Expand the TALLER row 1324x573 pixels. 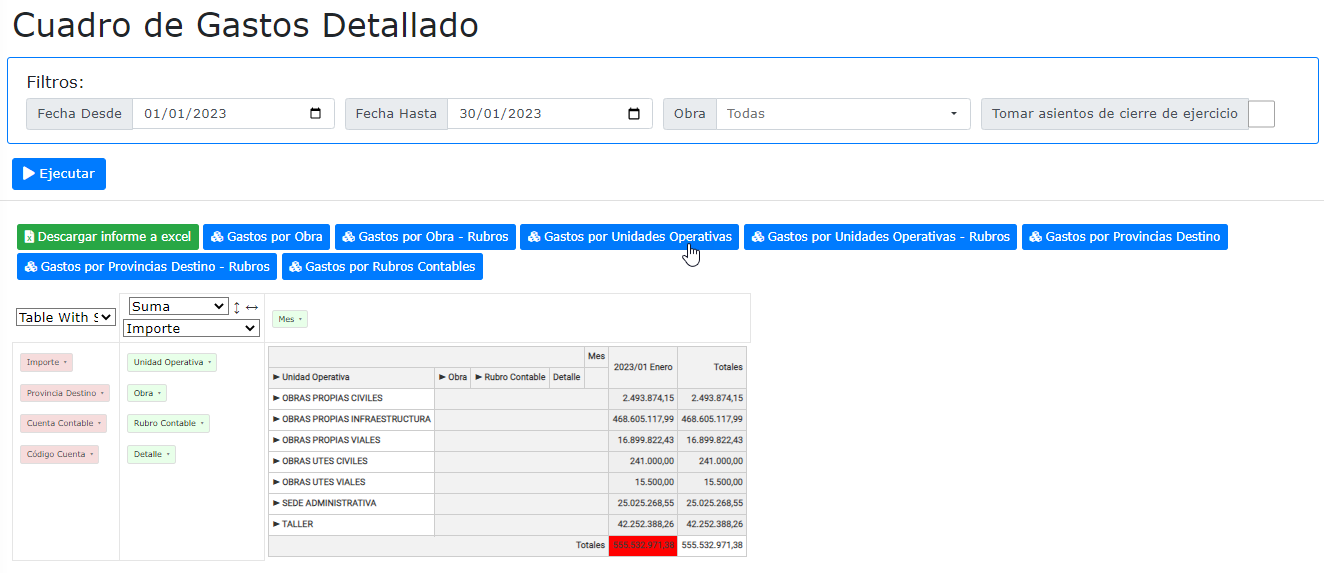pyautogui.click(x=277, y=524)
